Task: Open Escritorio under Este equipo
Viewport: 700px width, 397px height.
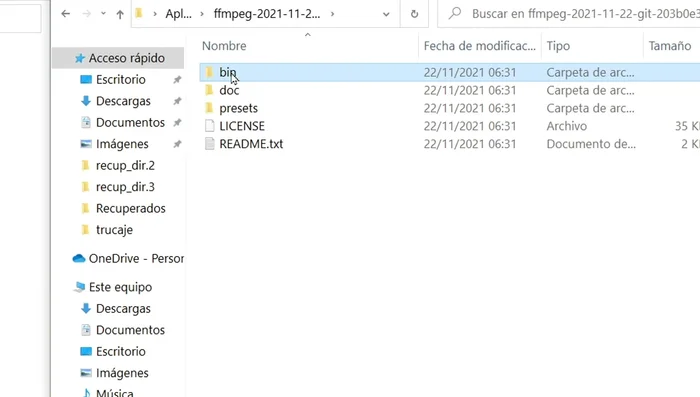Action: click(121, 351)
